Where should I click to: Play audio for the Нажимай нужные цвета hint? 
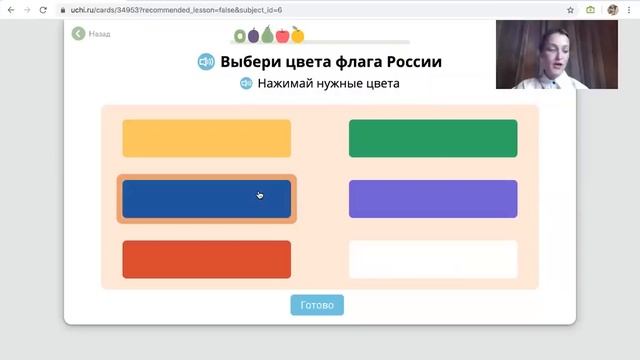[x=246, y=83]
